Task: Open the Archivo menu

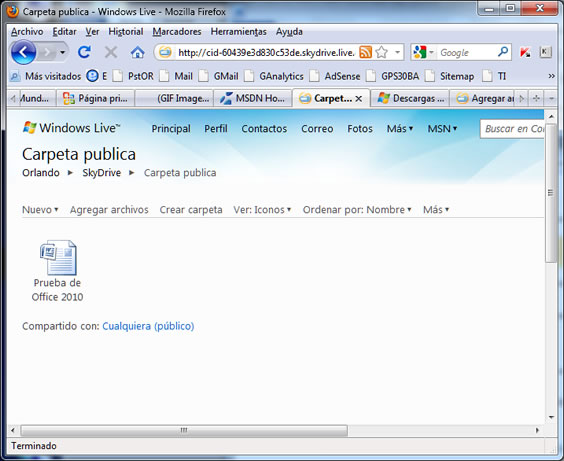Action: (27, 32)
